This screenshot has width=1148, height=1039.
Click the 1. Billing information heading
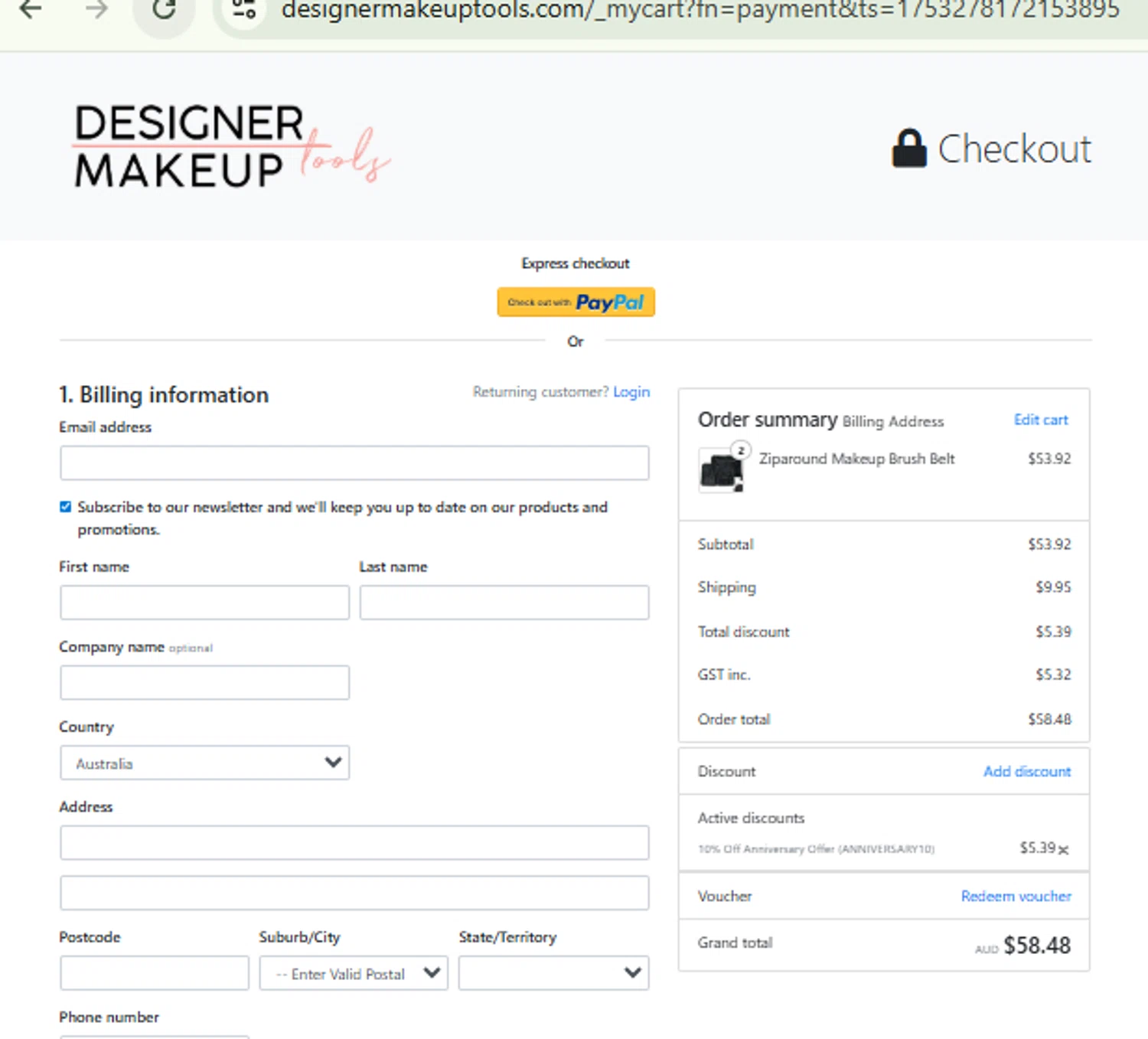[x=164, y=394]
